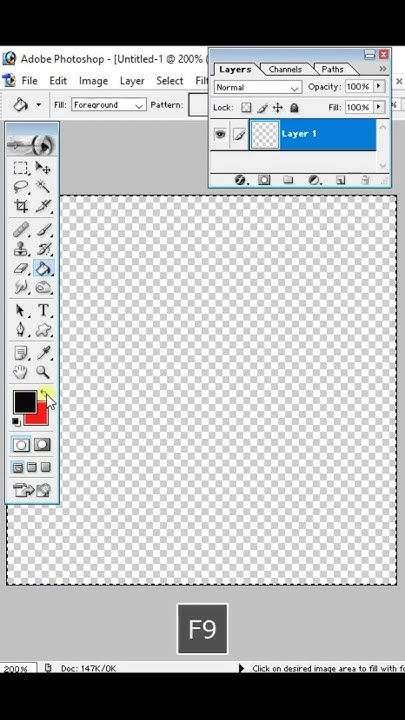Create a new layer set folder
405x720 pixels.
click(288, 180)
